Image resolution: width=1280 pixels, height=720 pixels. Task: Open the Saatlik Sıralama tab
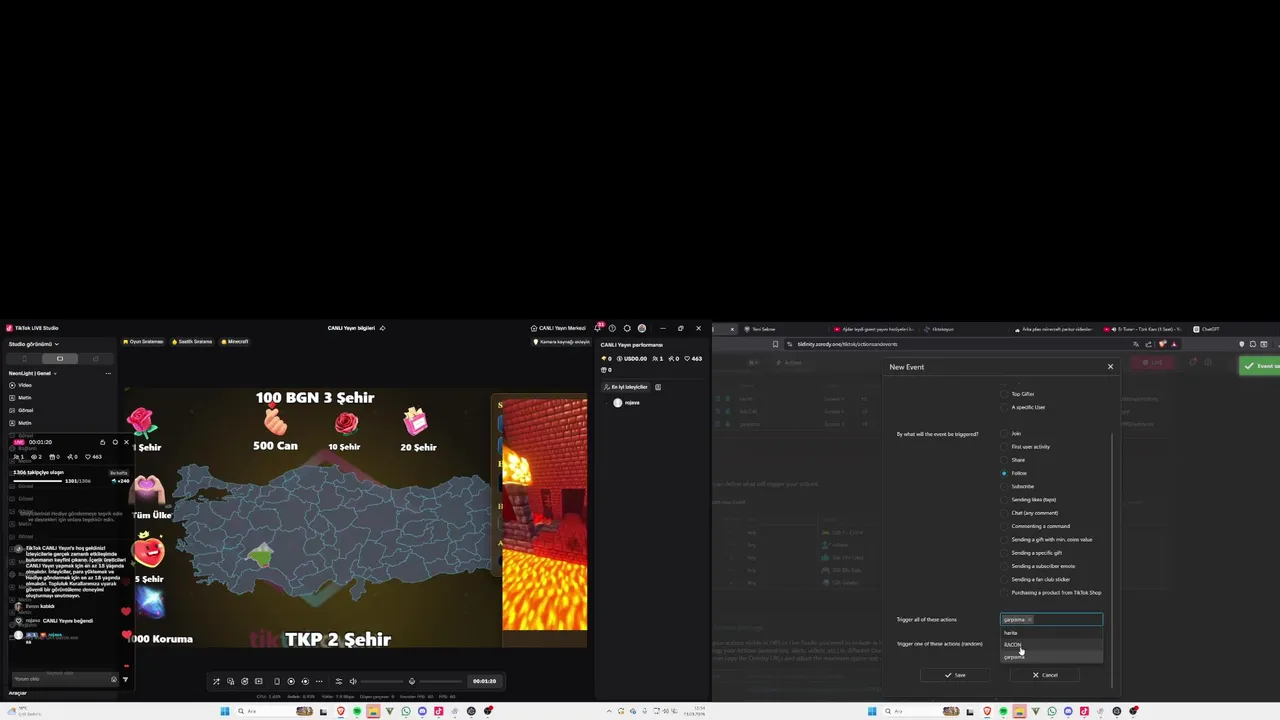click(x=192, y=342)
